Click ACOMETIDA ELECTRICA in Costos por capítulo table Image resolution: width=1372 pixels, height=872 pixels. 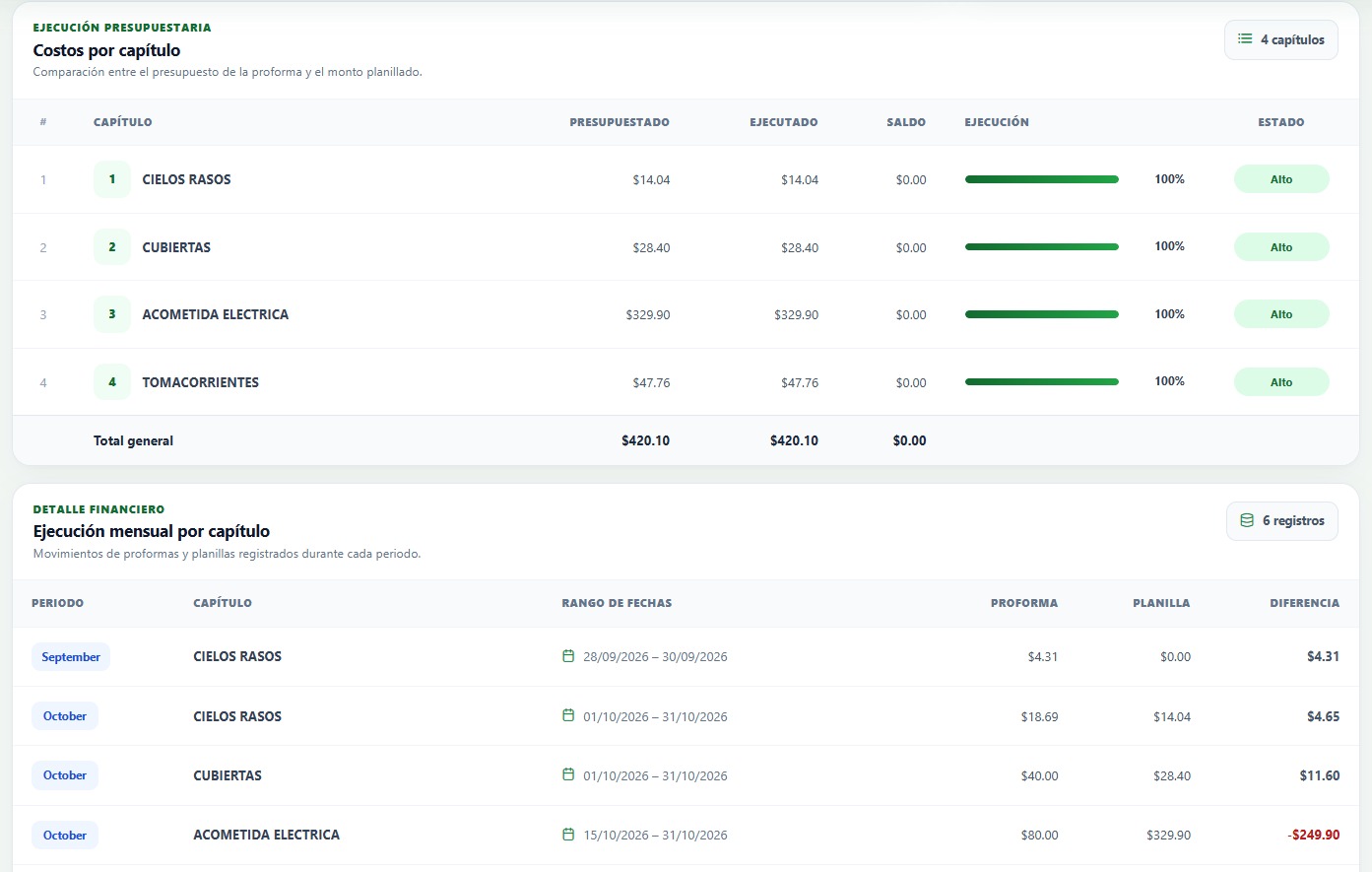pos(216,314)
